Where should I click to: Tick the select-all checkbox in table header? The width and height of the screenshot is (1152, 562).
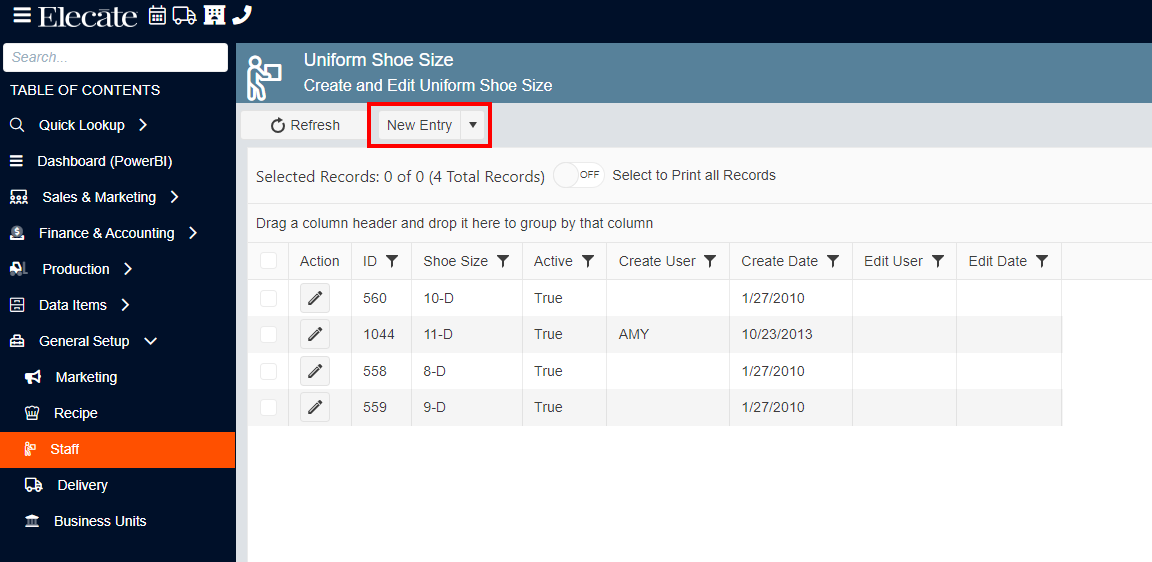(268, 261)
